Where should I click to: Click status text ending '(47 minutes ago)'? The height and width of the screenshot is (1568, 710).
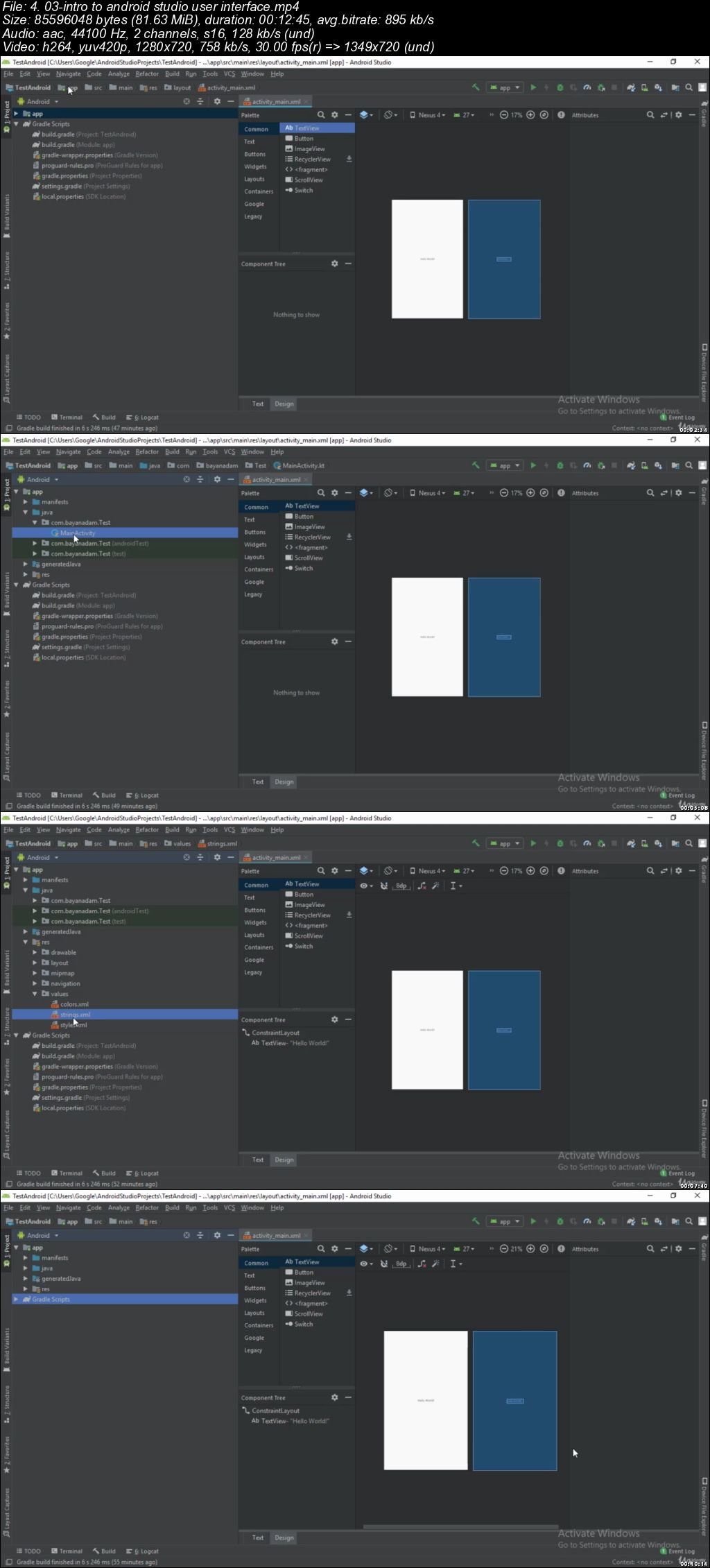tap(87, 428)
